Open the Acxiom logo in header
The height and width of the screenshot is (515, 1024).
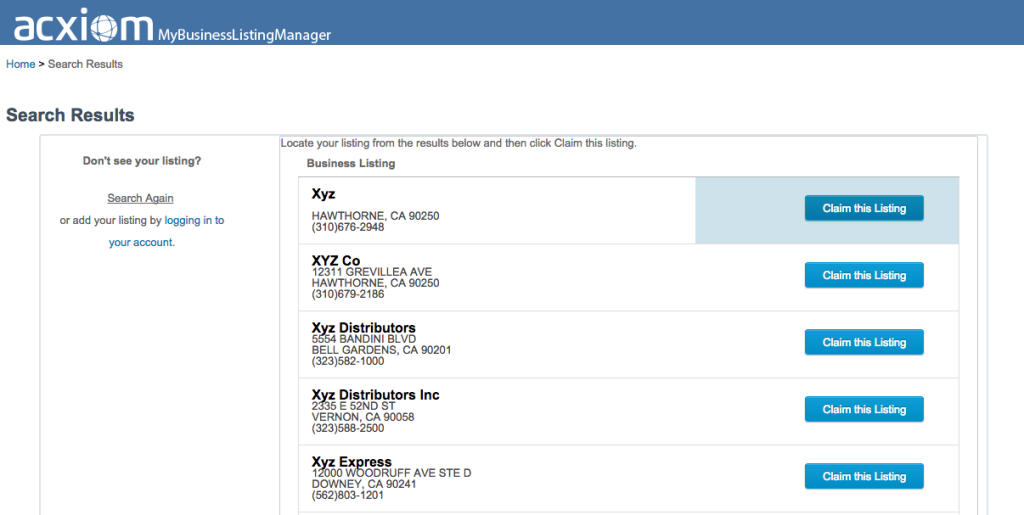(x=84, y=27)
